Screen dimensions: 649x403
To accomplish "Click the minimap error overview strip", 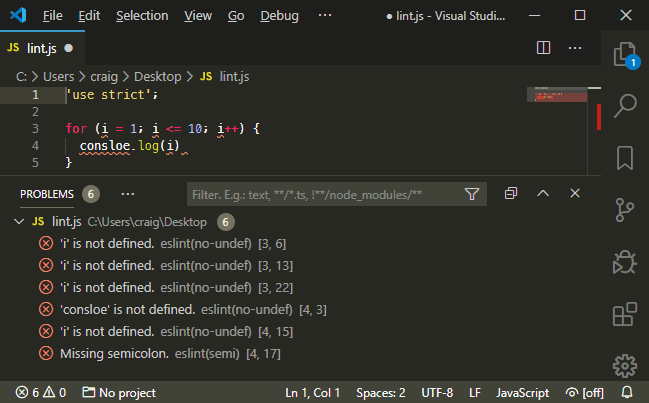I will click(598, 115).
